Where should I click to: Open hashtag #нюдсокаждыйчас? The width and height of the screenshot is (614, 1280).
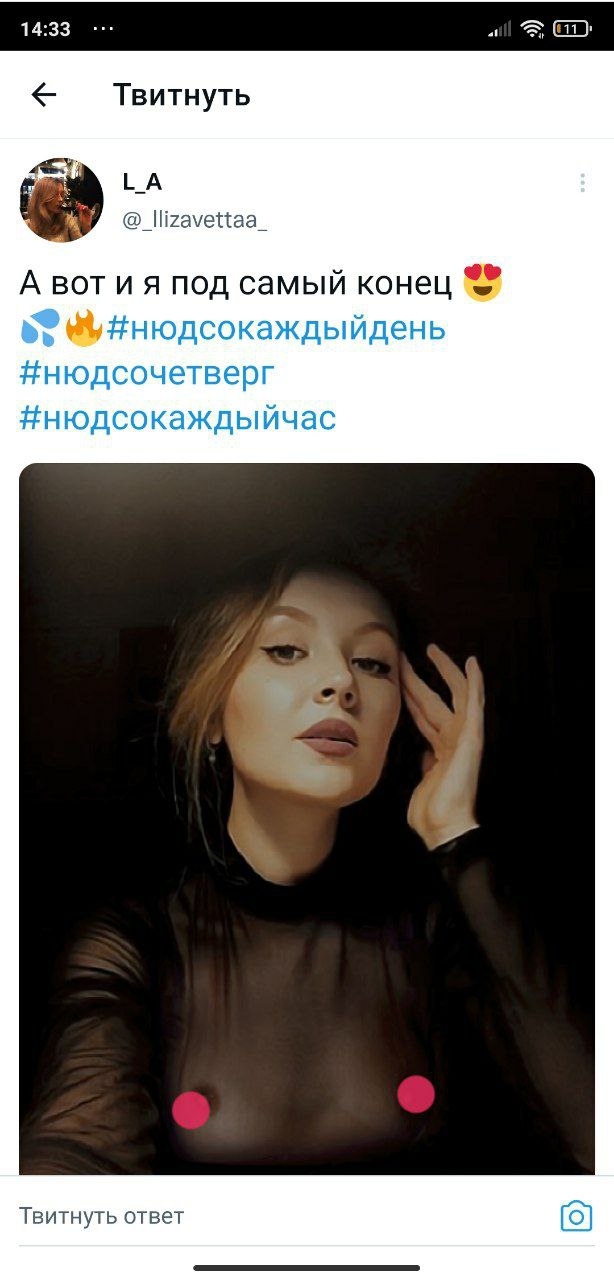[178, 418]
